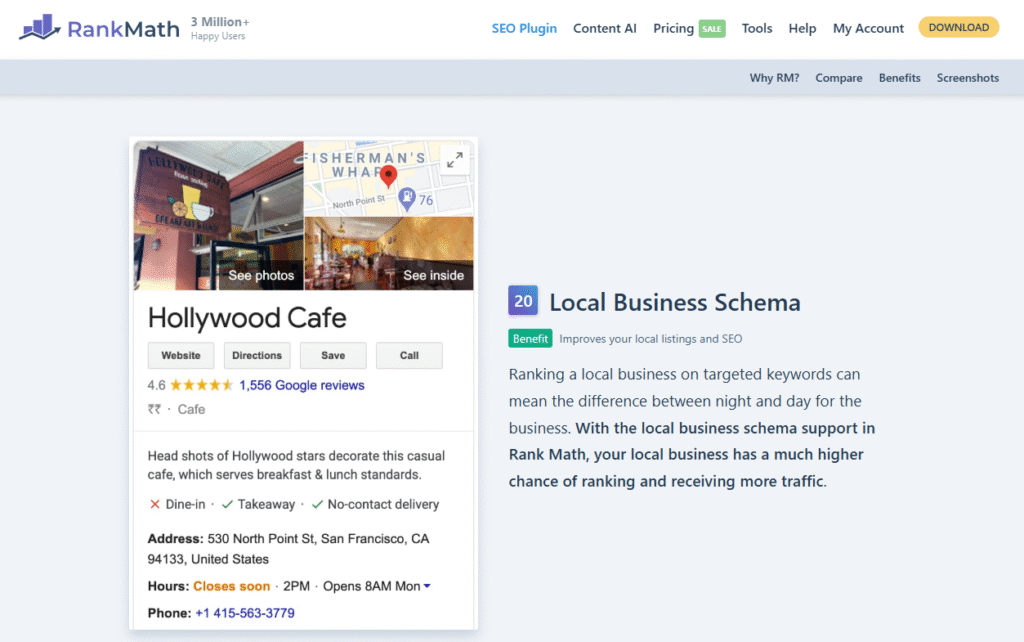The image size is (1024, 642).
Task: Expand the map with the fullscreen icon
Action: click(x=454, y=160)
